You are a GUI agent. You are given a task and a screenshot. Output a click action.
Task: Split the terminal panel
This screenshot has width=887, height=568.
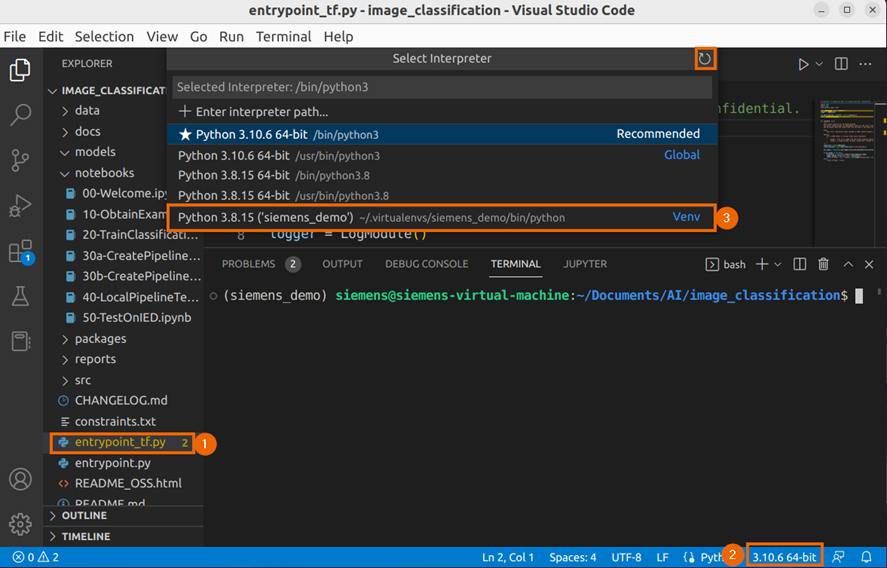click(800, 264)
